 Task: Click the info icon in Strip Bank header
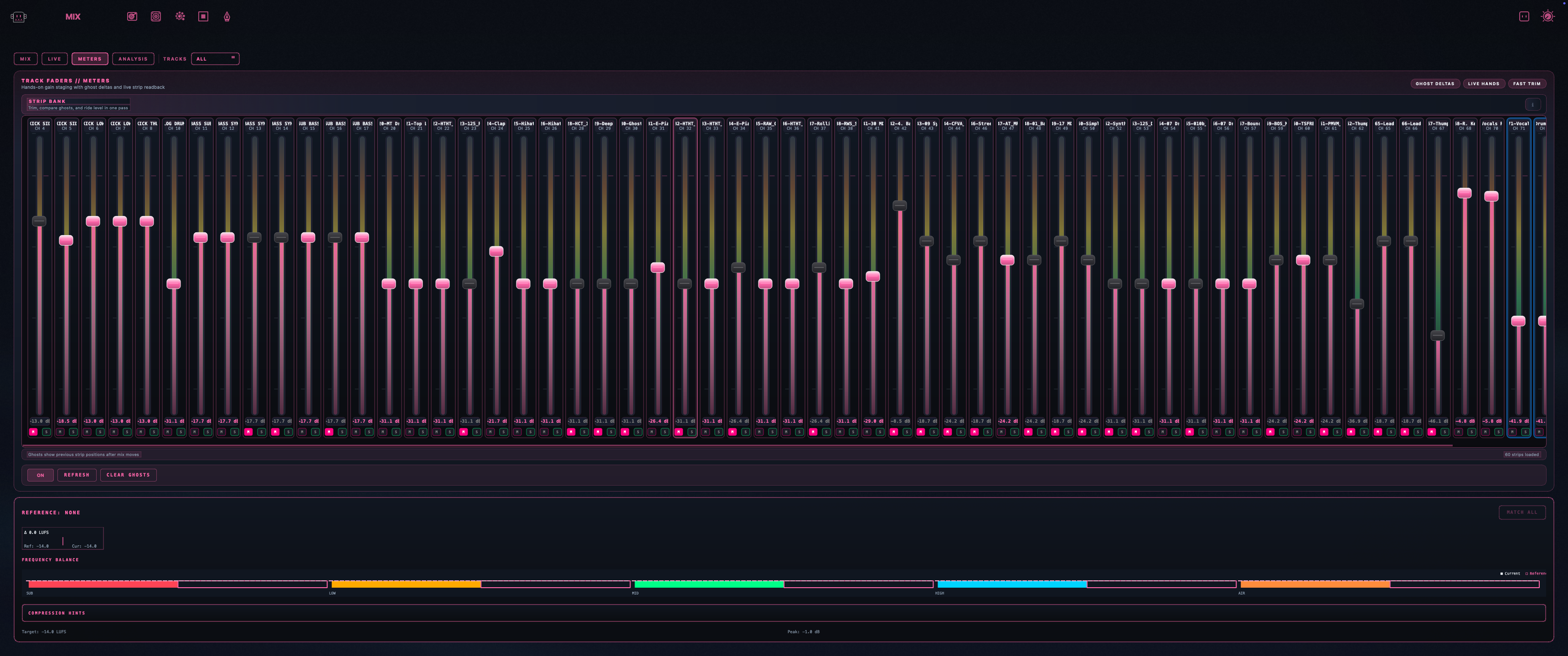point(1533,104)
